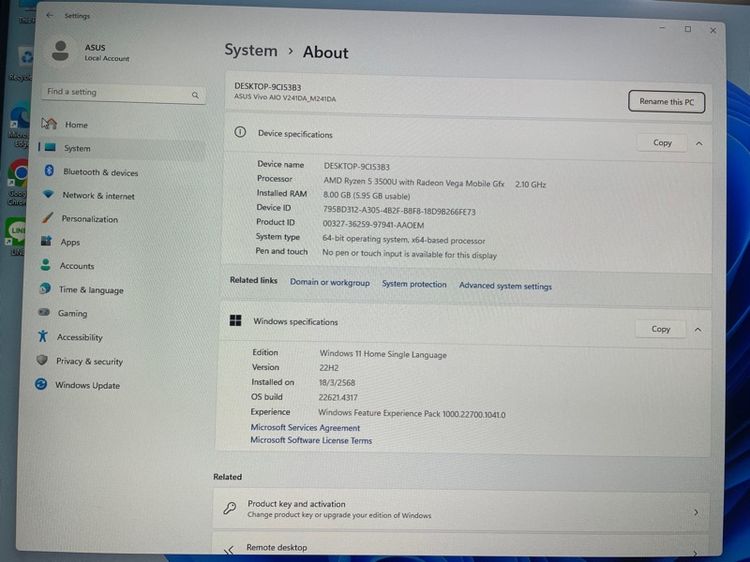Viewport: 750px width, 562px height.
Task: Click the OS build value 22621.4317
Action: pyautogui.click(x=338, y=397)
